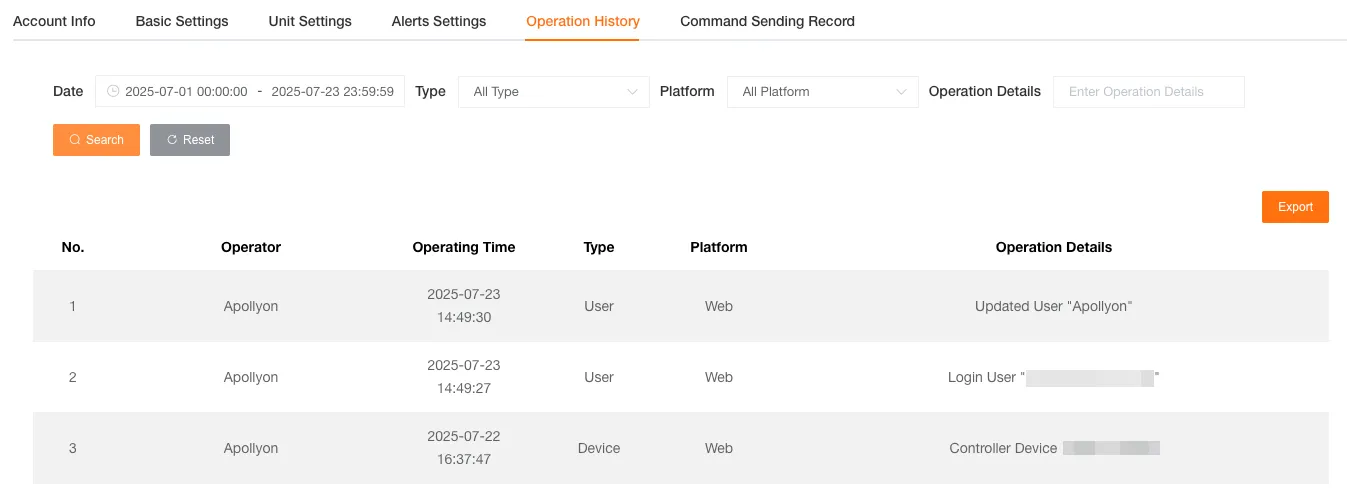Click Apollyon operator in row 3

pos(251,448)
